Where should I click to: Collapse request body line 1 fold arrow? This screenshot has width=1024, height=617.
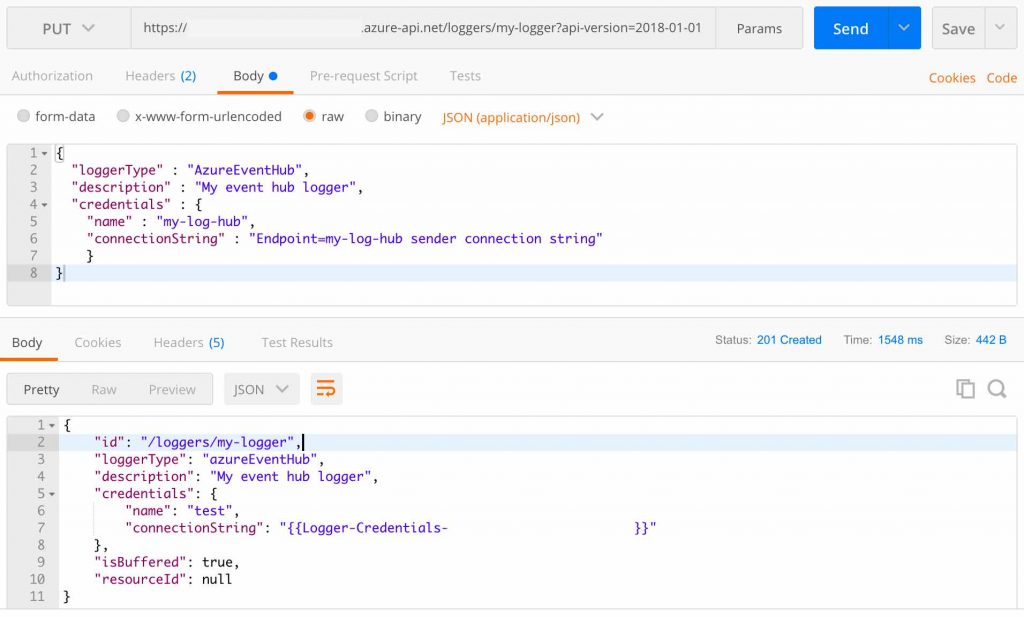pyautogui.click(x=44, y=153)
